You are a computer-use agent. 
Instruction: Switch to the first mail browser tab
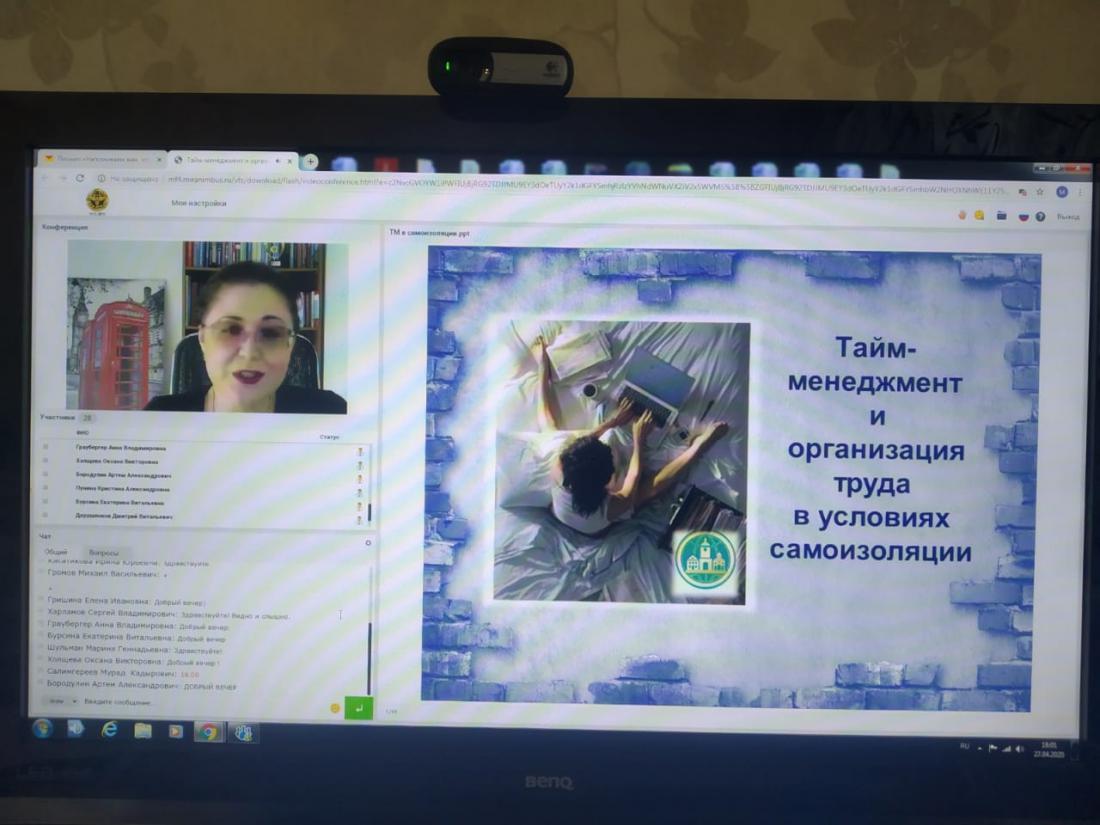[x=99, y=159]
